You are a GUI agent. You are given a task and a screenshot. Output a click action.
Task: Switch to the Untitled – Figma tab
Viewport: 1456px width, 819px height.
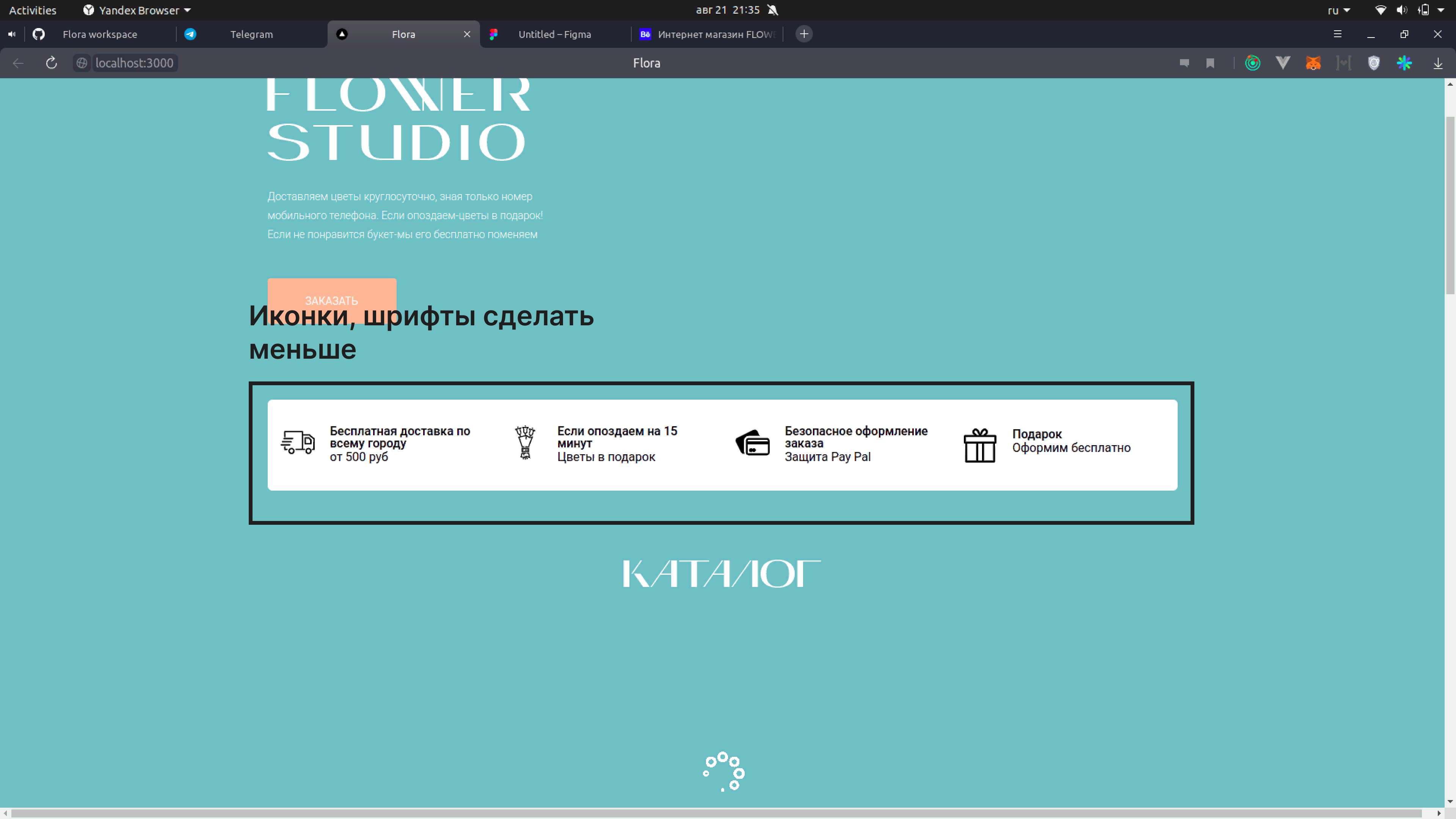point(554,34)
